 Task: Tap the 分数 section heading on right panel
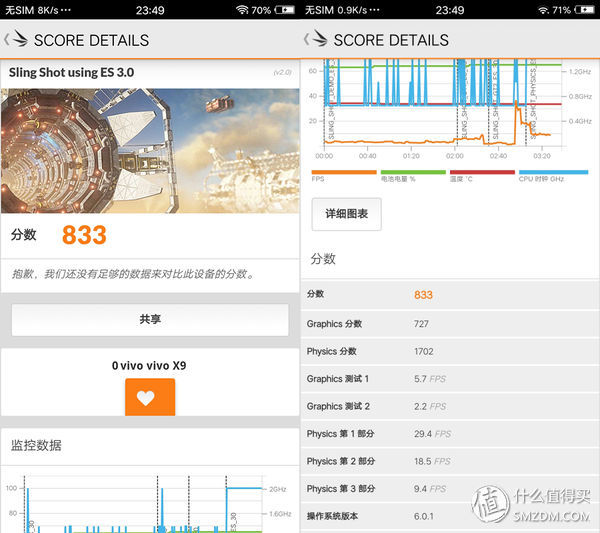click(323, 259)
